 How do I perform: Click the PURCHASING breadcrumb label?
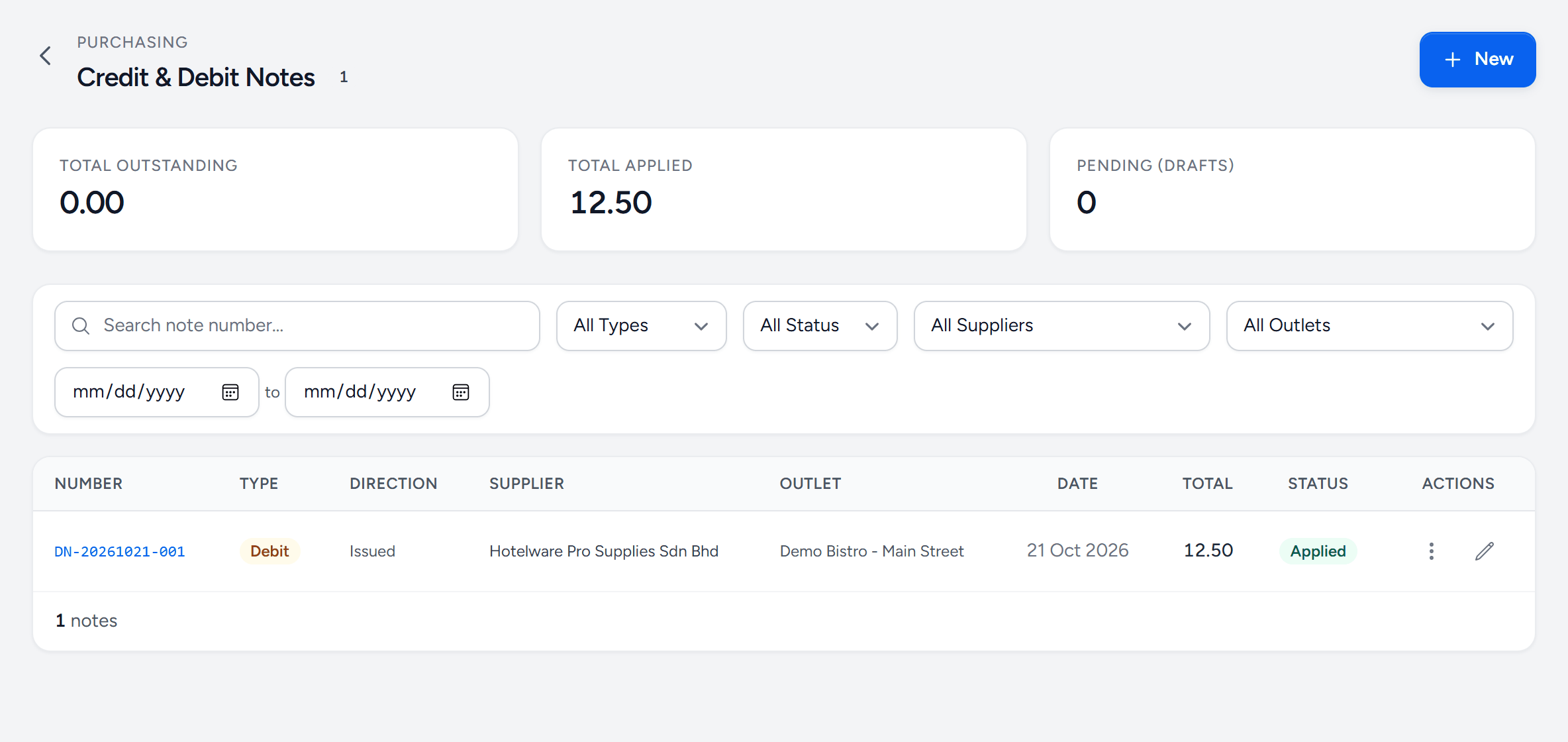[x=132, y=42]
